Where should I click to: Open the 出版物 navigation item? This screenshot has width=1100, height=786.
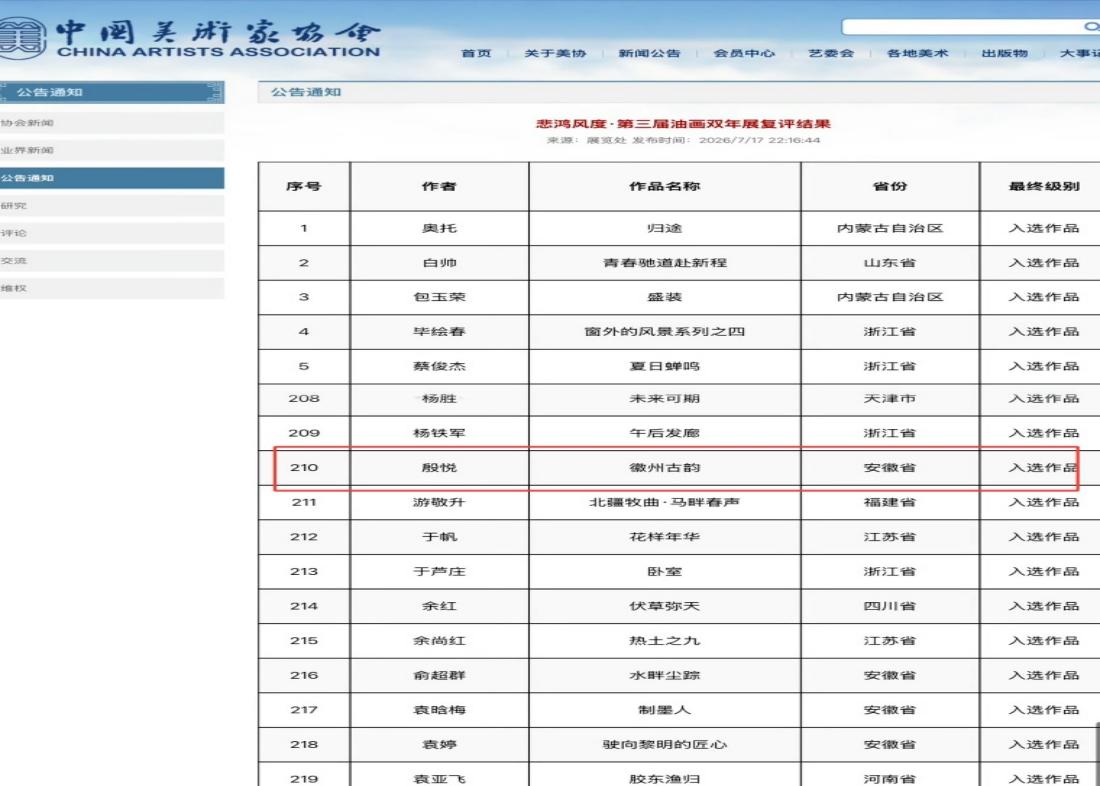tap(1004, 53)
